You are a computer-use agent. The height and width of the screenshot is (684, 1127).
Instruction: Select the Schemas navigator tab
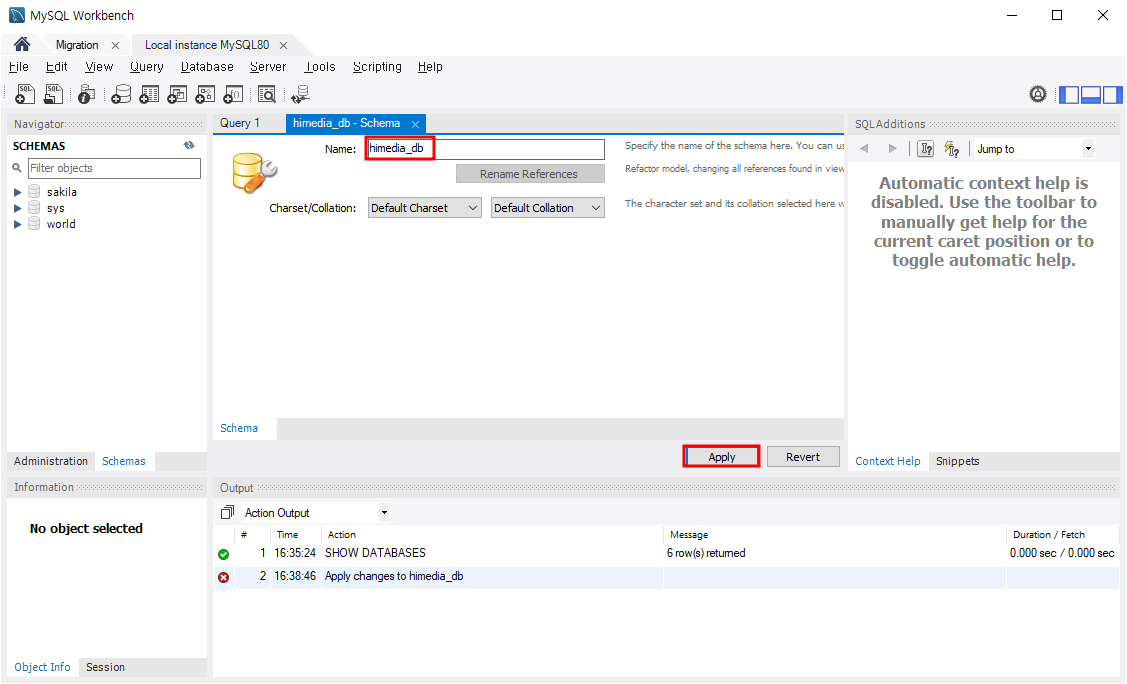click(124, 461)
